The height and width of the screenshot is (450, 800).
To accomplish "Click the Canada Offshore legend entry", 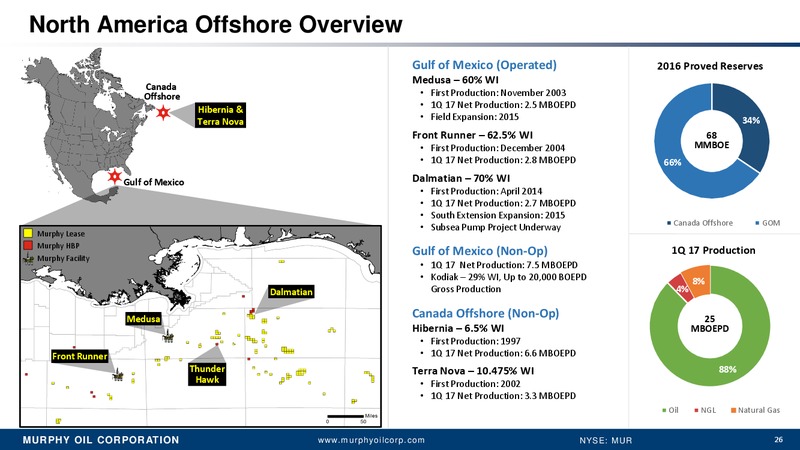I will pos(699,222).
